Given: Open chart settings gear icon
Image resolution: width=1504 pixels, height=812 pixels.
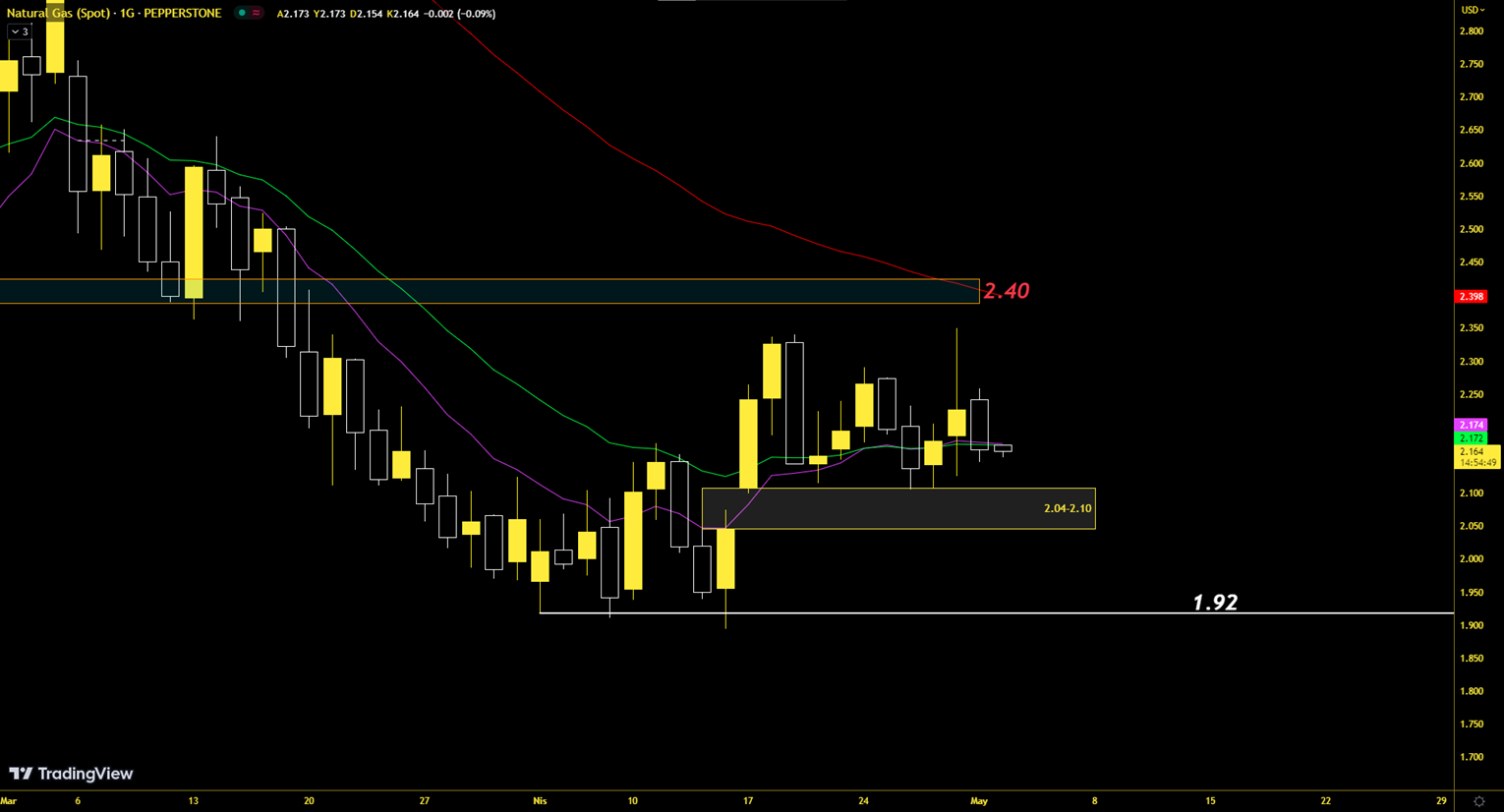Looking at the screenshot, I should coord(1478,801).
